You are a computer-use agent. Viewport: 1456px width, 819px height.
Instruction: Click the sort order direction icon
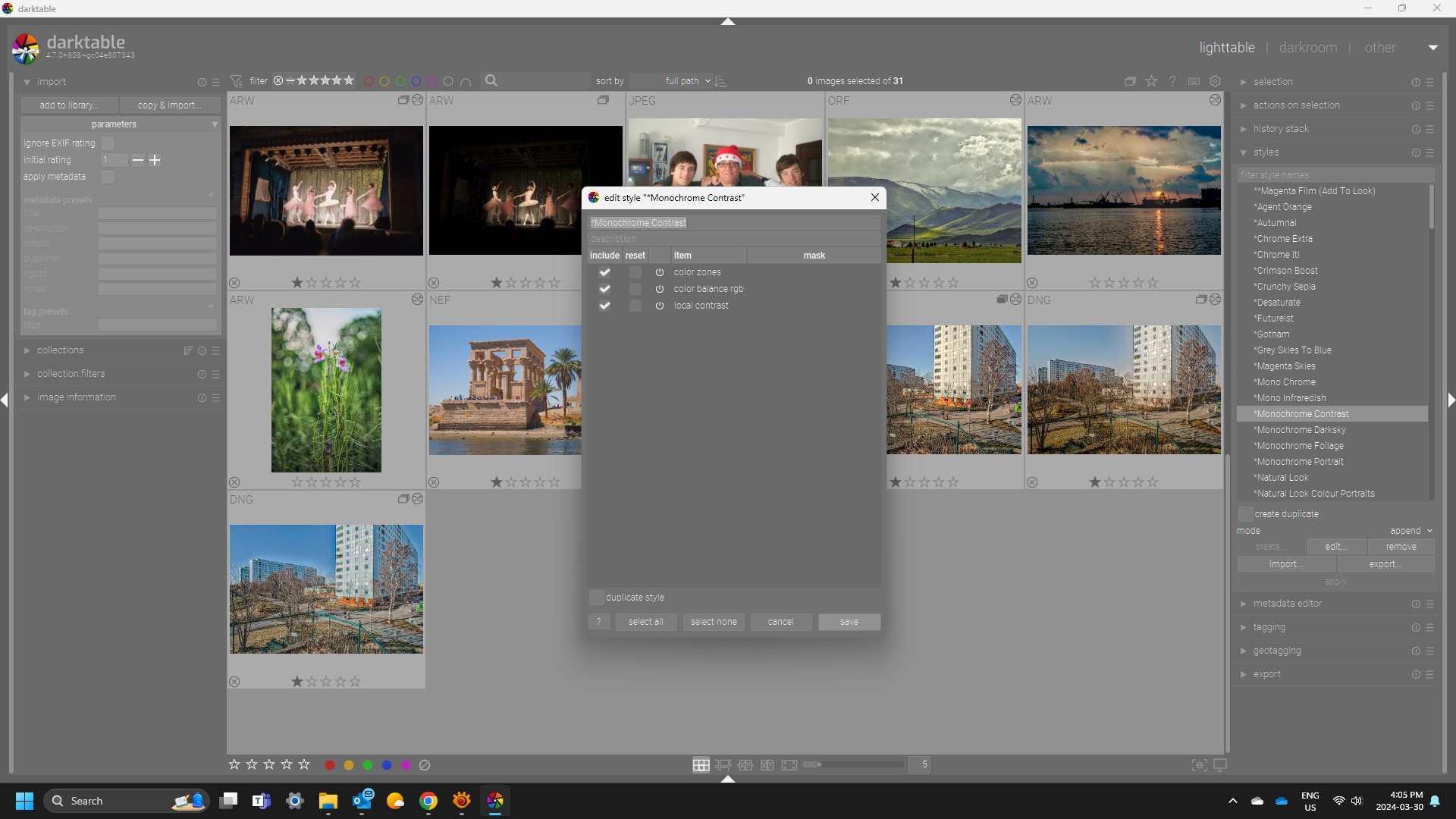tap(721, 81)
